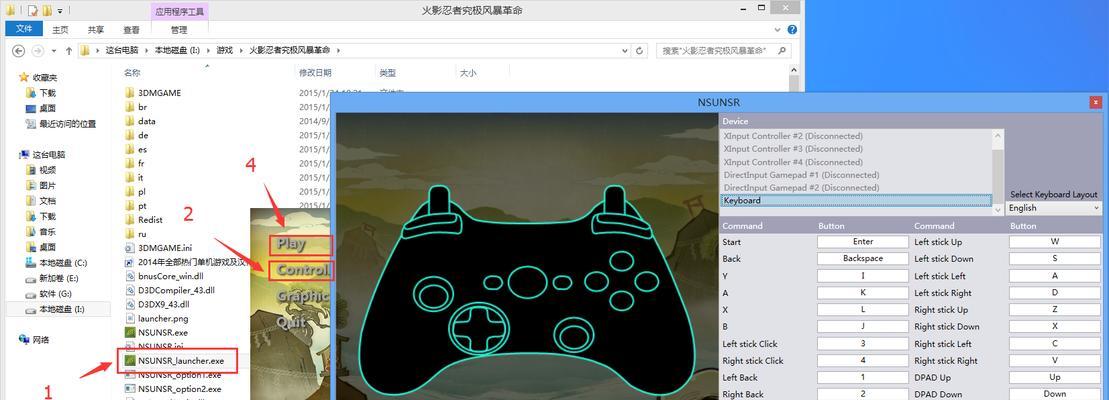This screenshot has width=1109, height=400.
Task: Click the 本地磁盘 (I:) breadcrumb in address bar
Action: [x=178, y=51]
